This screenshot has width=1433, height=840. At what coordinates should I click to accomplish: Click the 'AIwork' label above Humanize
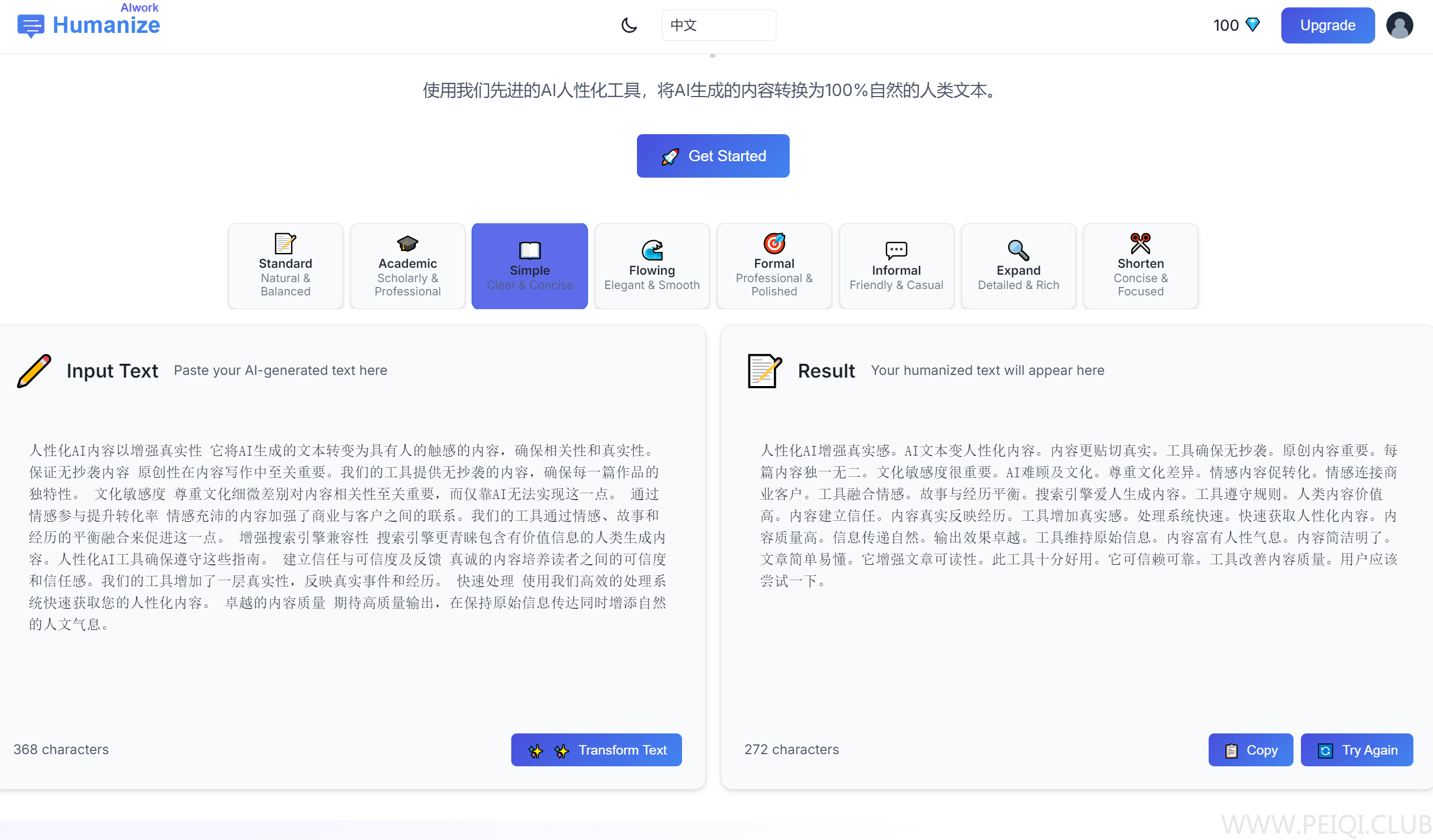pos(139,7)
